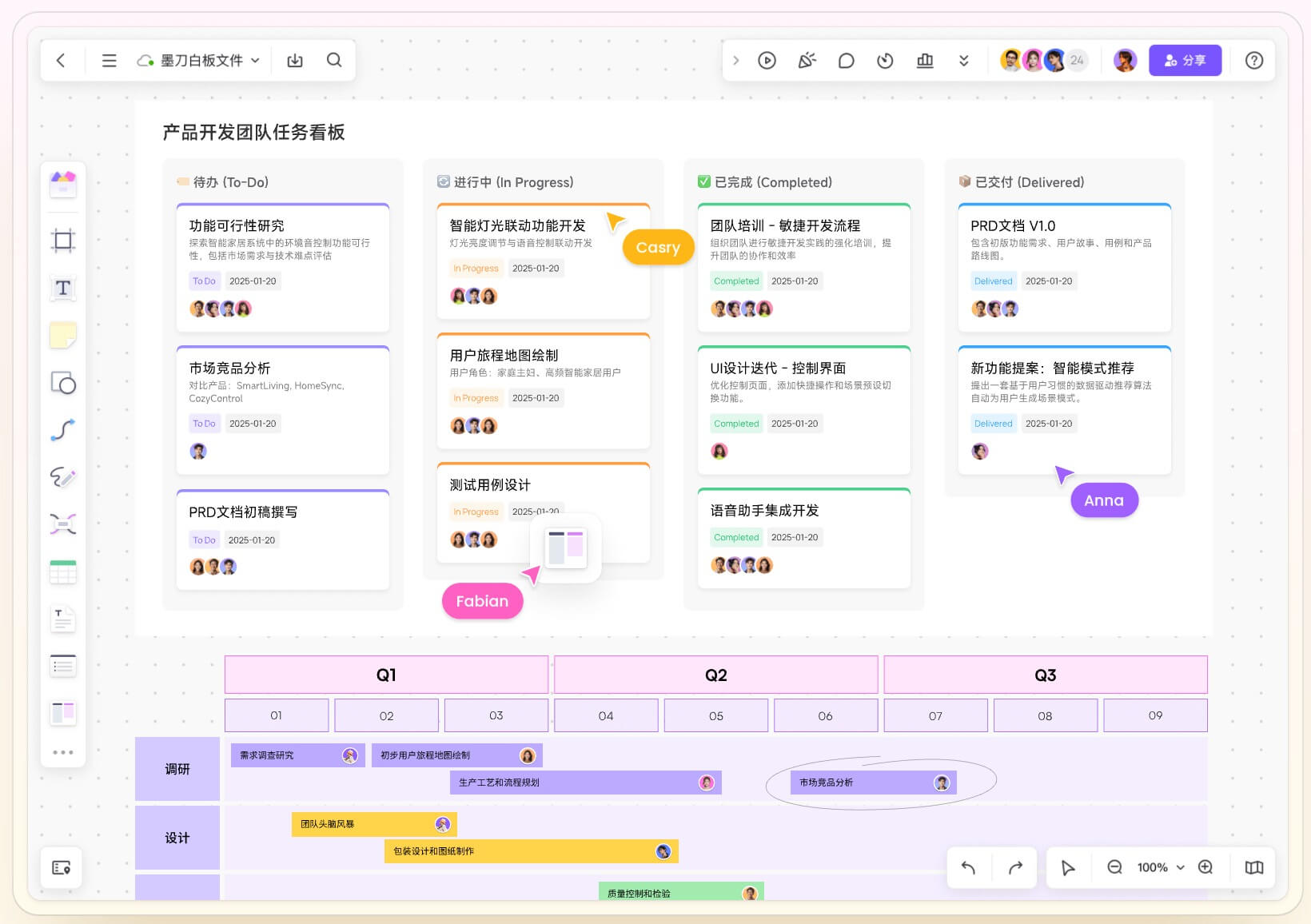1311x924 pixels.
Task: Open comments with the bubble icon
Action: (846, 60)
